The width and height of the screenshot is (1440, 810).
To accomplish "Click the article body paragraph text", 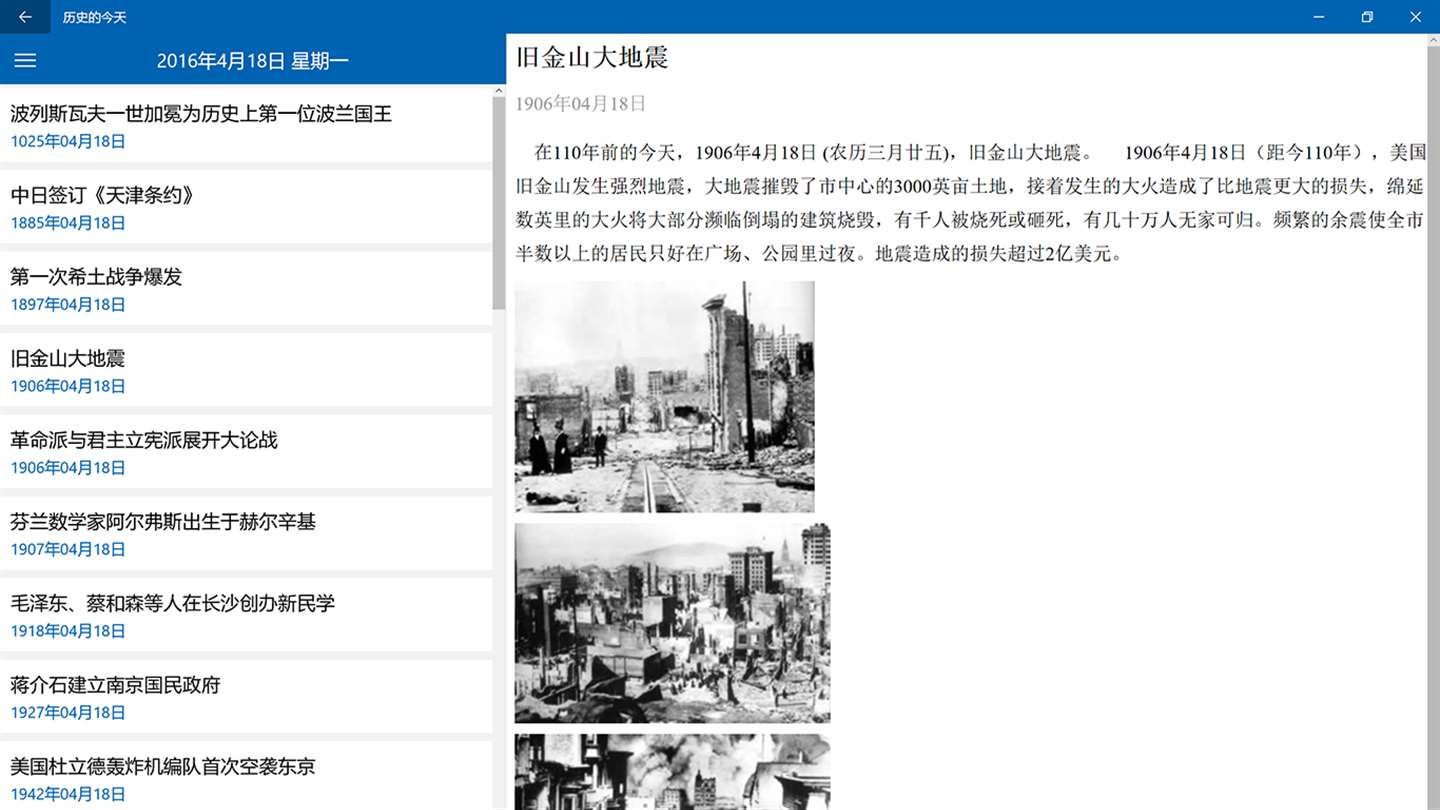I will [971, 203].
